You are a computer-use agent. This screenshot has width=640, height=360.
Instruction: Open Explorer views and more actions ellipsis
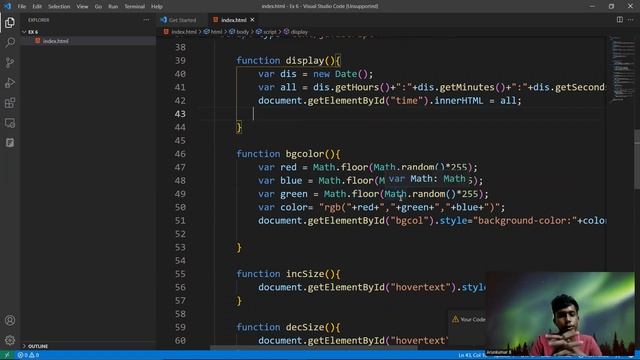146,20
